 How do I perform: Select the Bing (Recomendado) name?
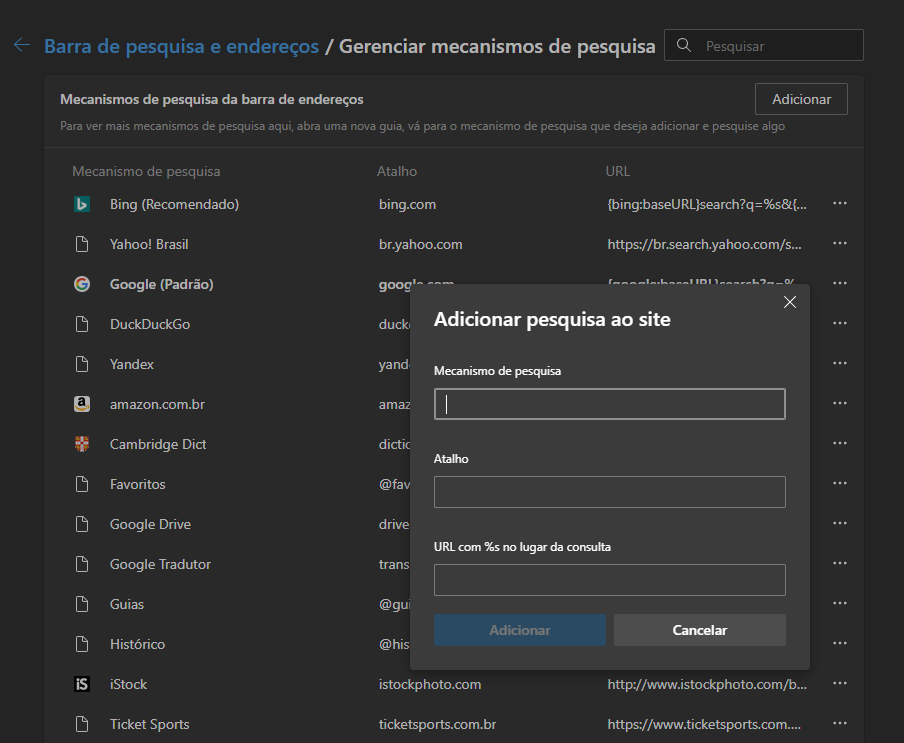click(175, 205)
